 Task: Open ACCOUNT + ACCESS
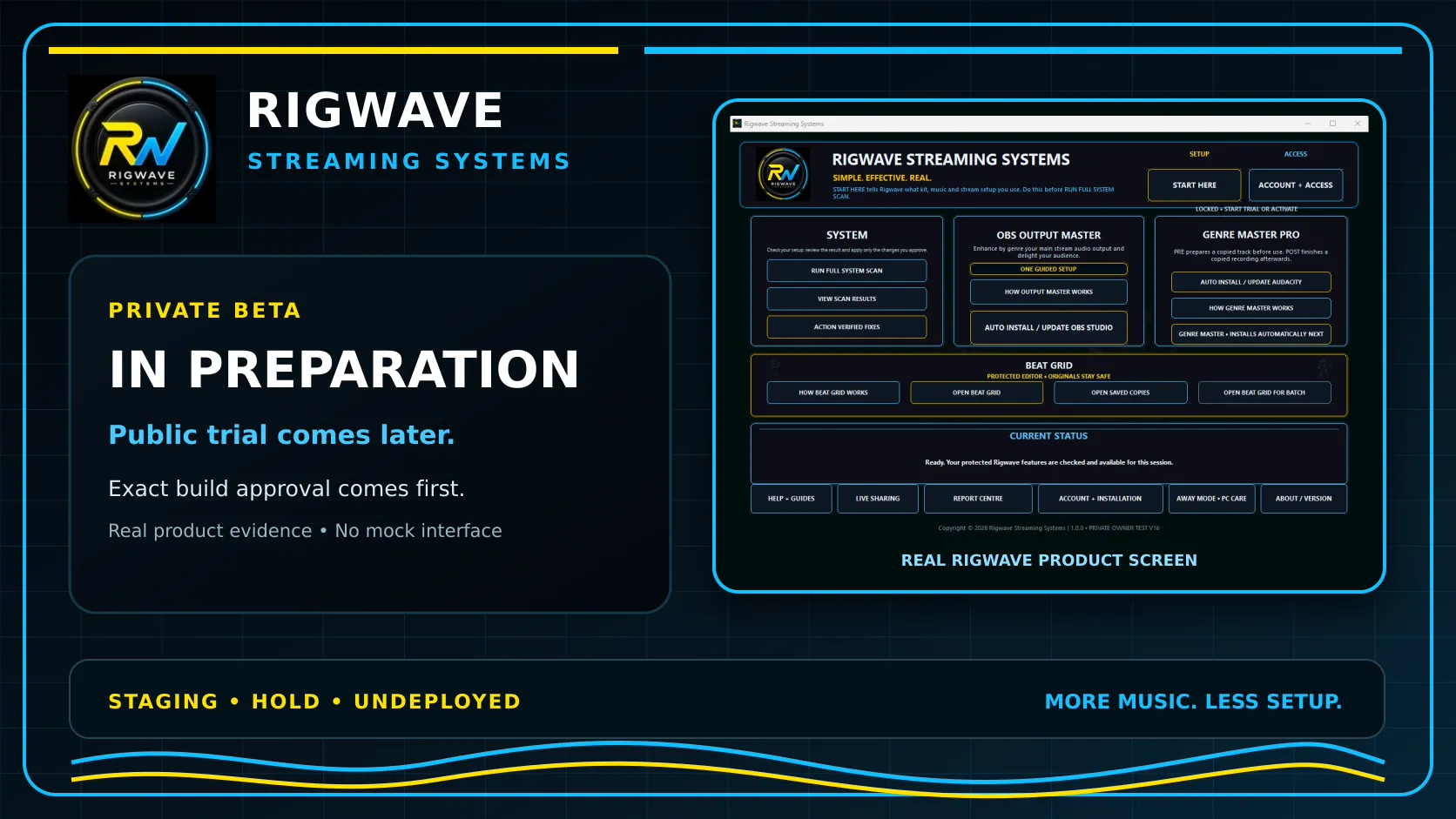pyautogui.click(x=1296, y=185)
